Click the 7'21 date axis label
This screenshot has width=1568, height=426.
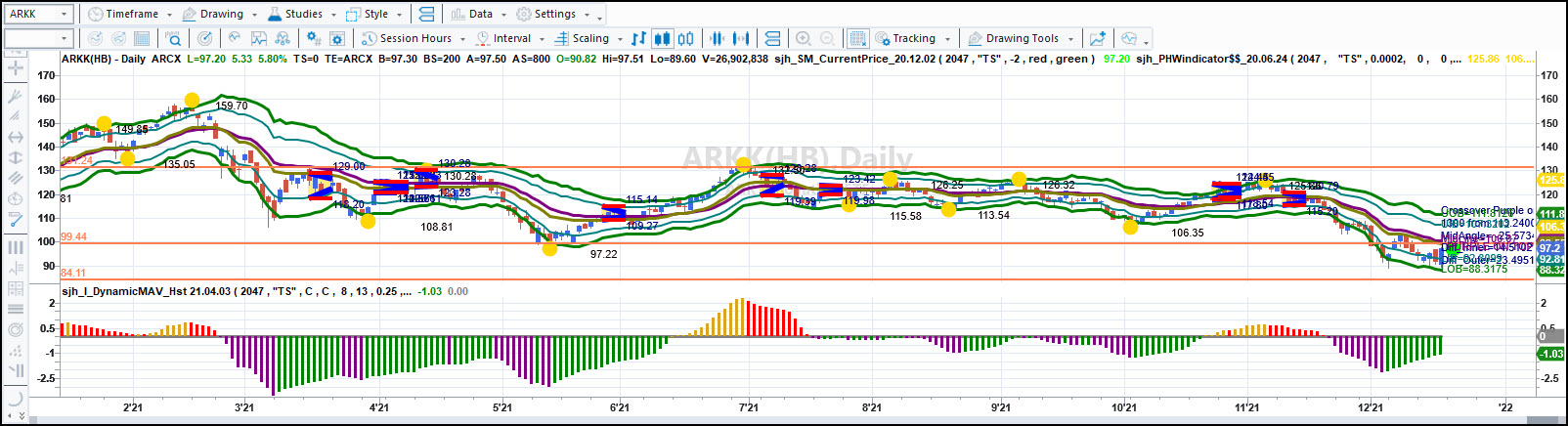point(749,407)
